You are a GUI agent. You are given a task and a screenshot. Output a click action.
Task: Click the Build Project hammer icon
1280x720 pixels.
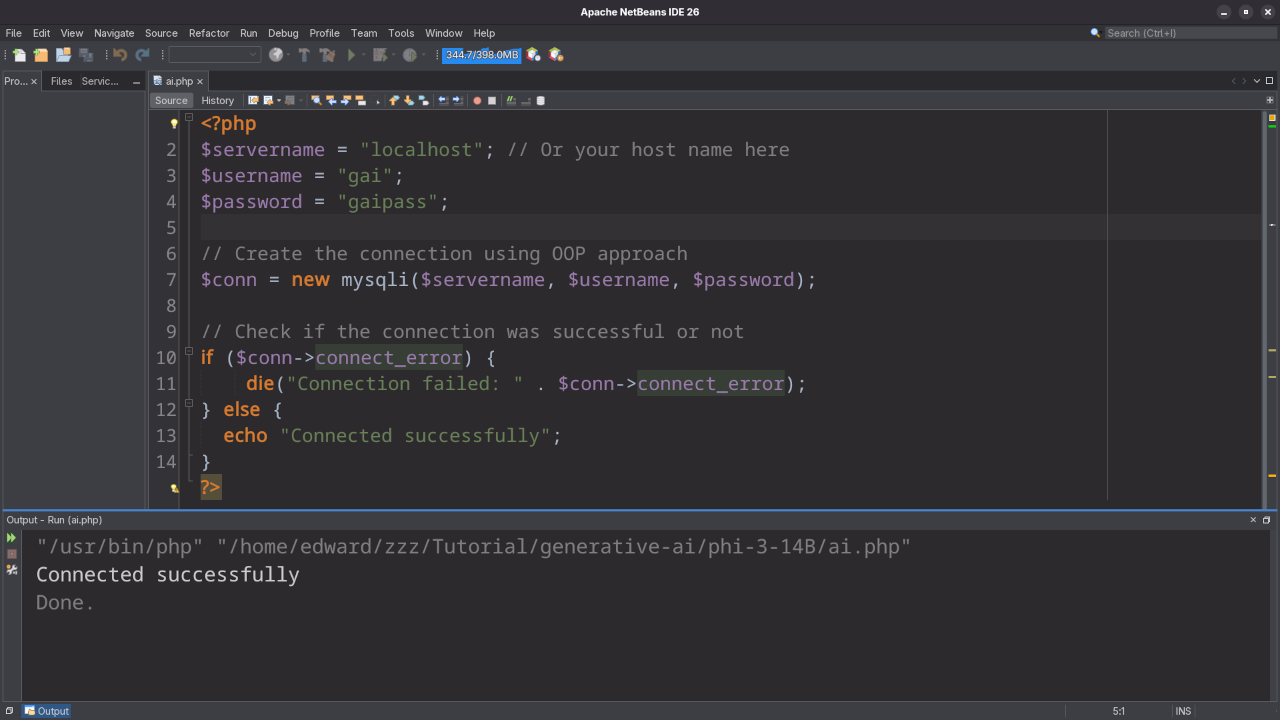coord(304,55)
